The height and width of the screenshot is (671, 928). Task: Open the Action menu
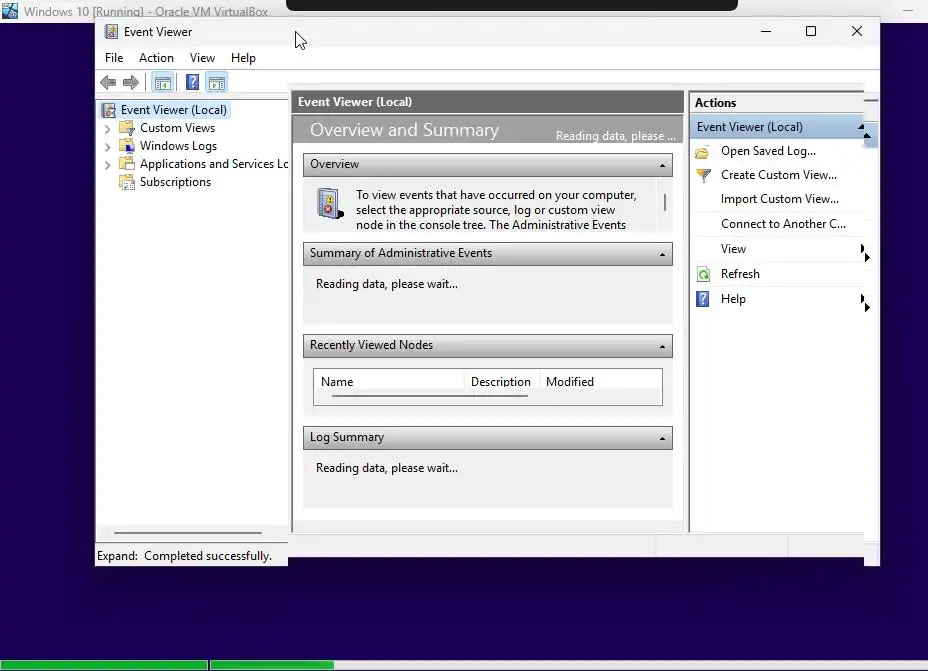tap(156, 57)
